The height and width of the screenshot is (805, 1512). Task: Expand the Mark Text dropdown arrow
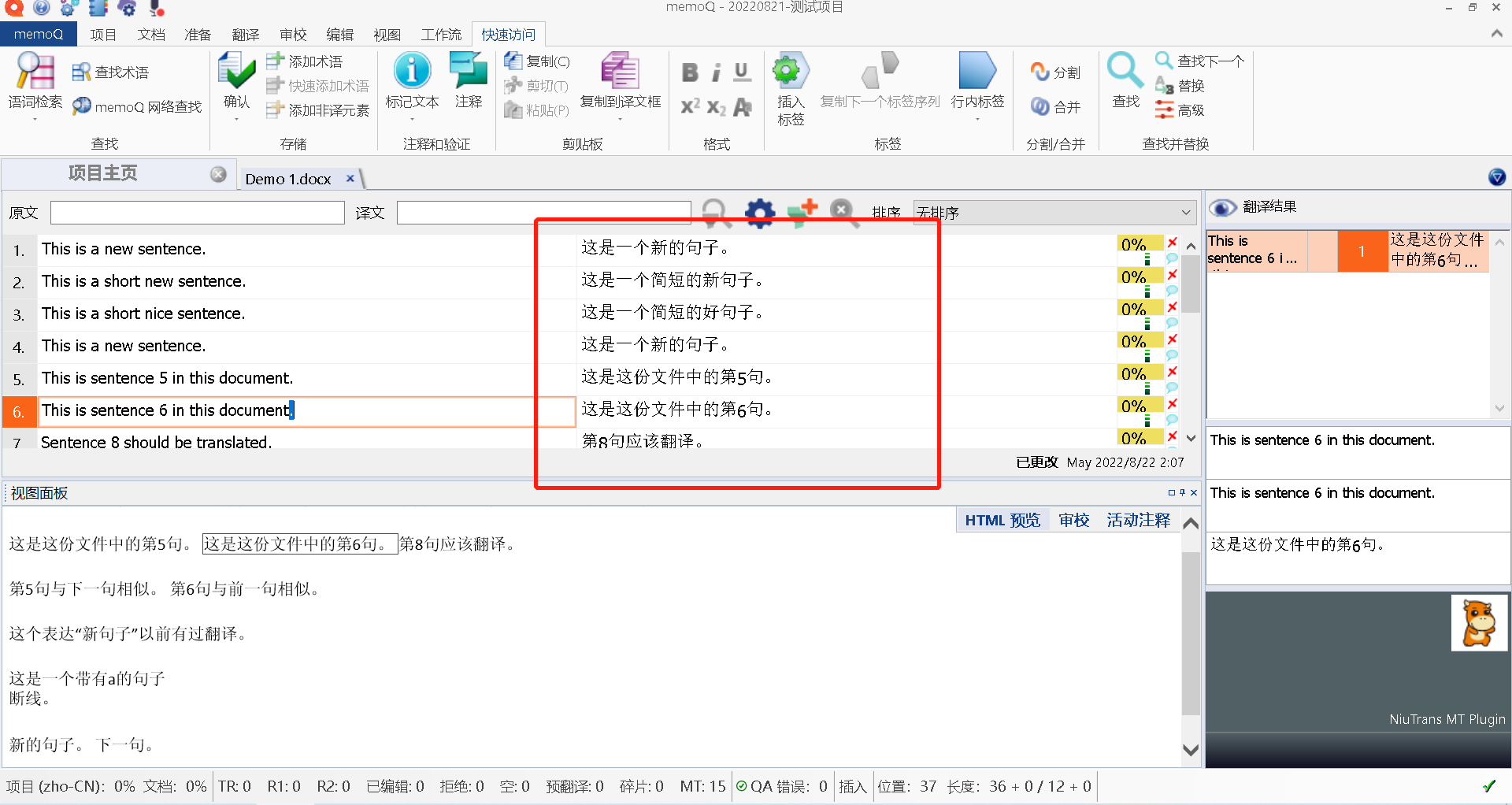tap(412, 120)
